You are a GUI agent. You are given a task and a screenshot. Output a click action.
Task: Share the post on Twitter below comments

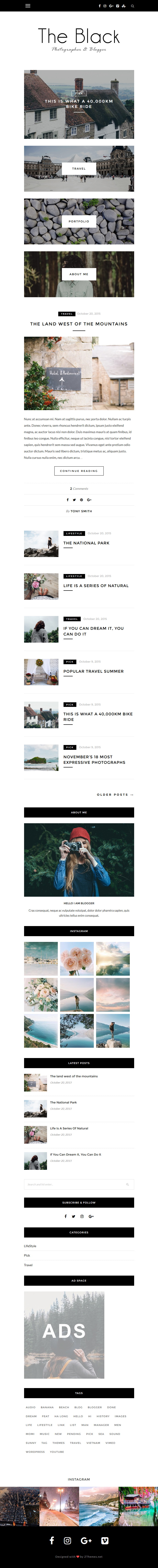pos(74,500)
